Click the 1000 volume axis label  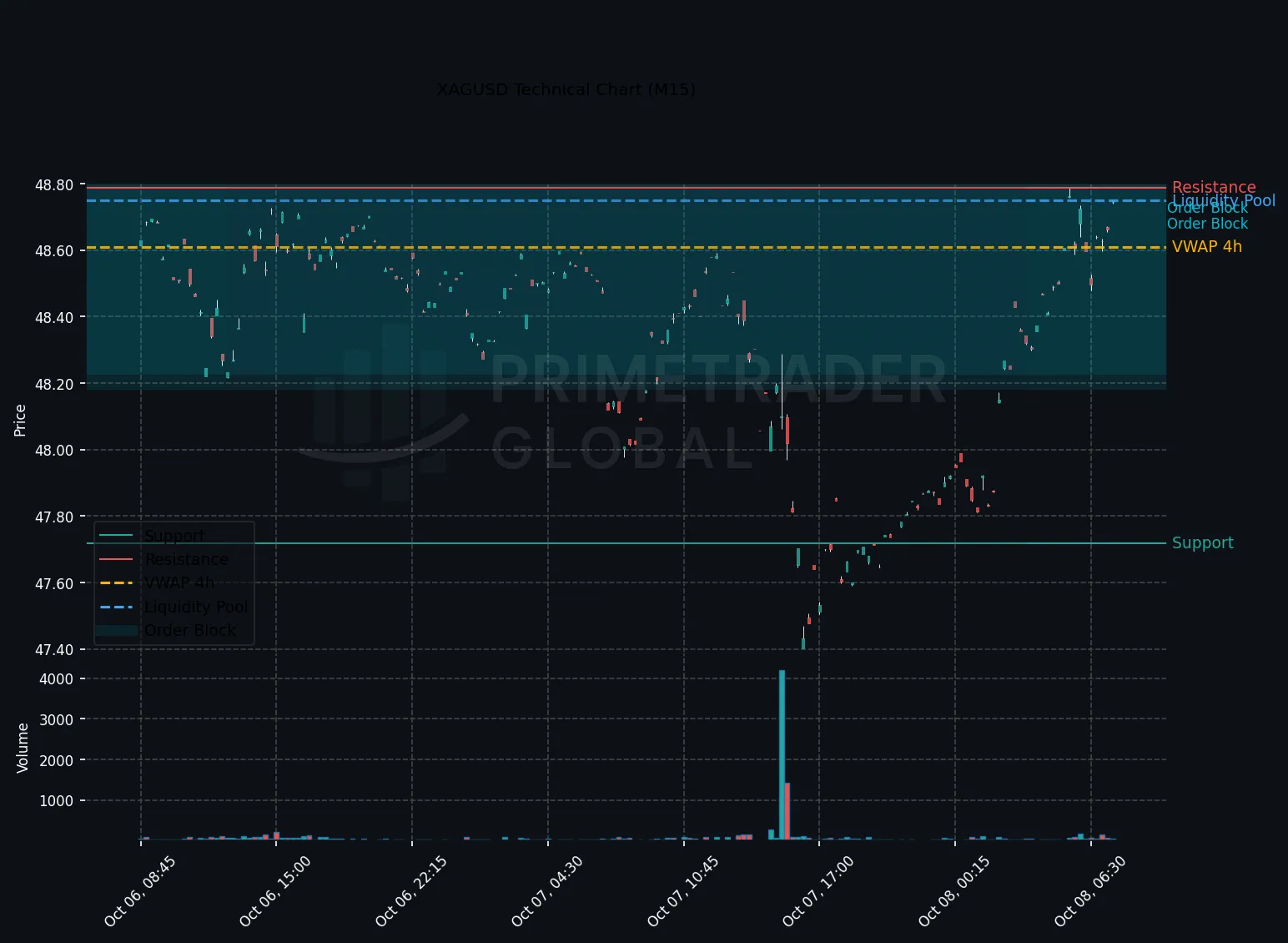57,801
